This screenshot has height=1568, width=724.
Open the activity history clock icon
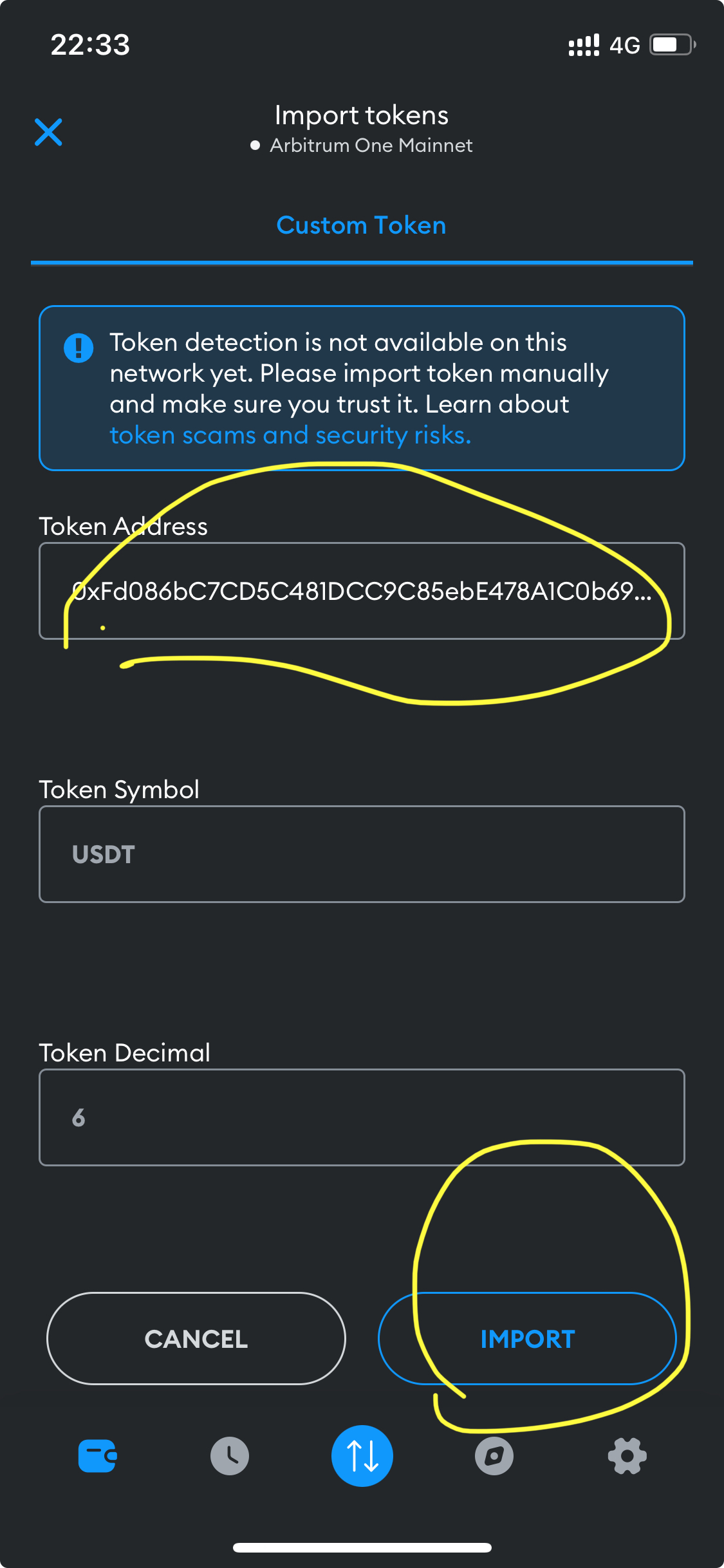tap(230, 1456)
